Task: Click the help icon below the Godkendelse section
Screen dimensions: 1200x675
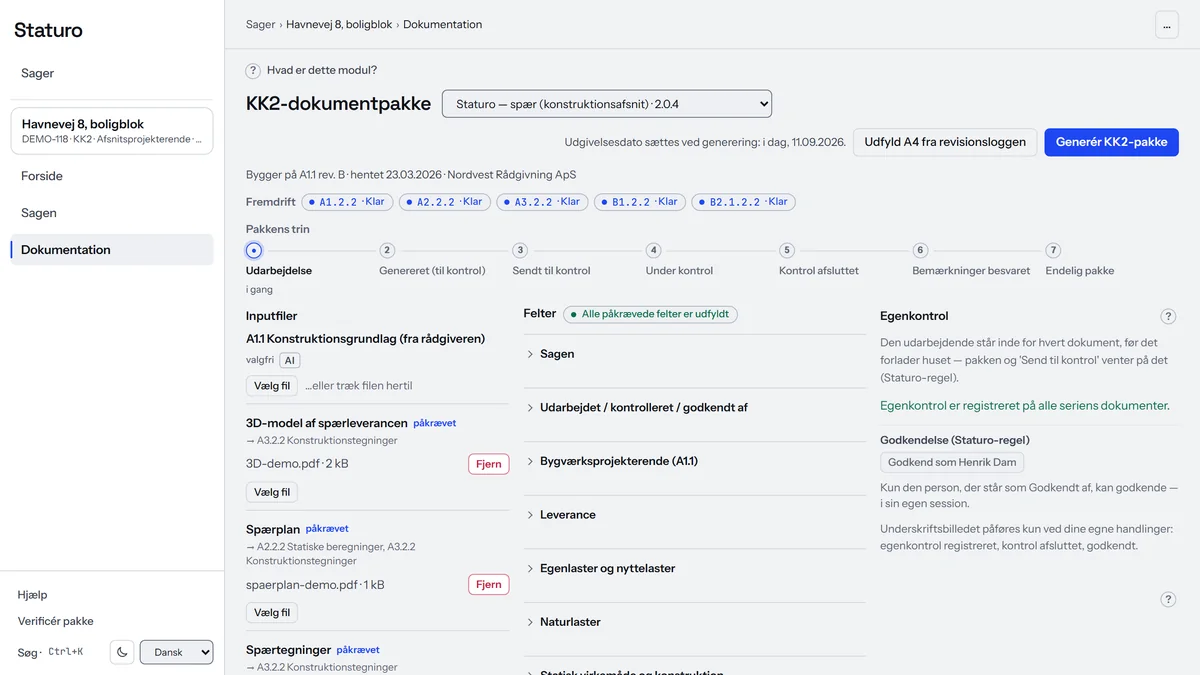Action: (x=1168, y=599)
